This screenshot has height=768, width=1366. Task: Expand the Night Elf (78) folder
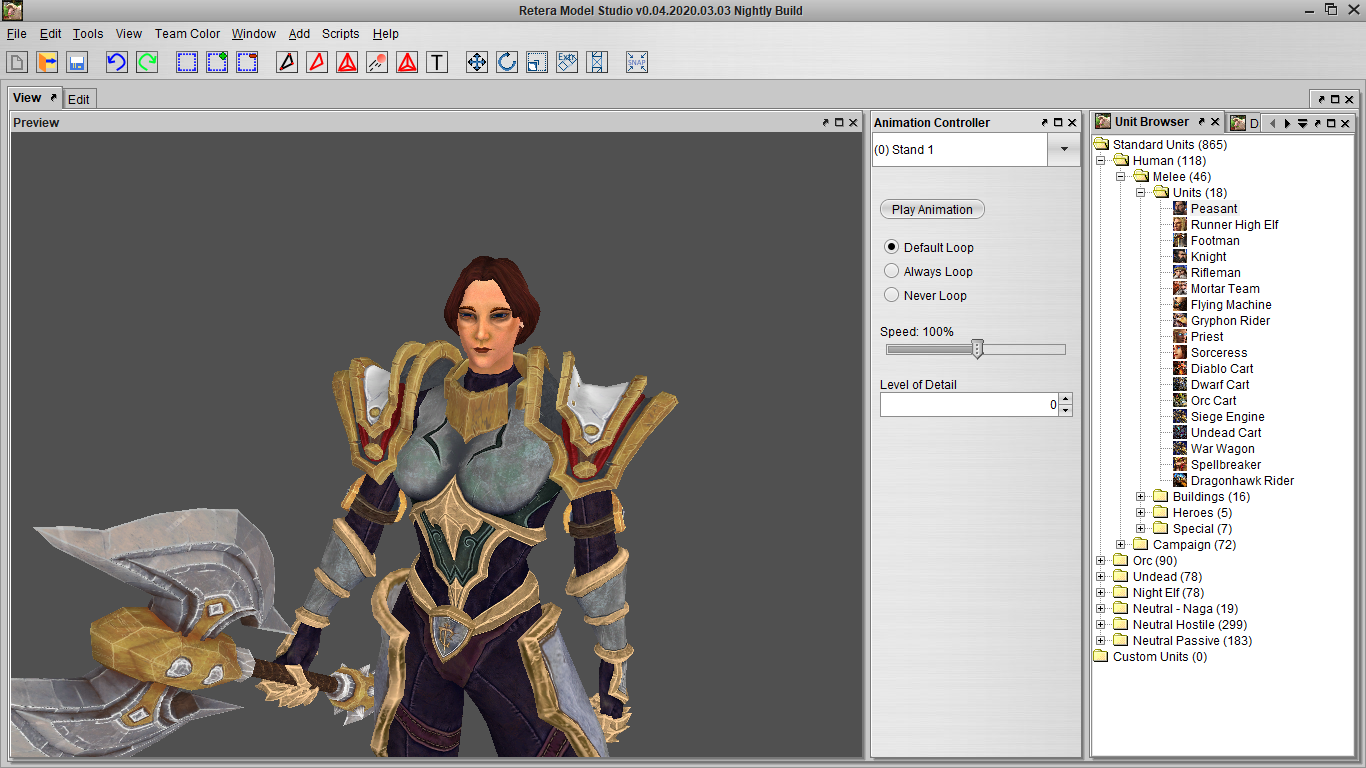coord(1101,593)
